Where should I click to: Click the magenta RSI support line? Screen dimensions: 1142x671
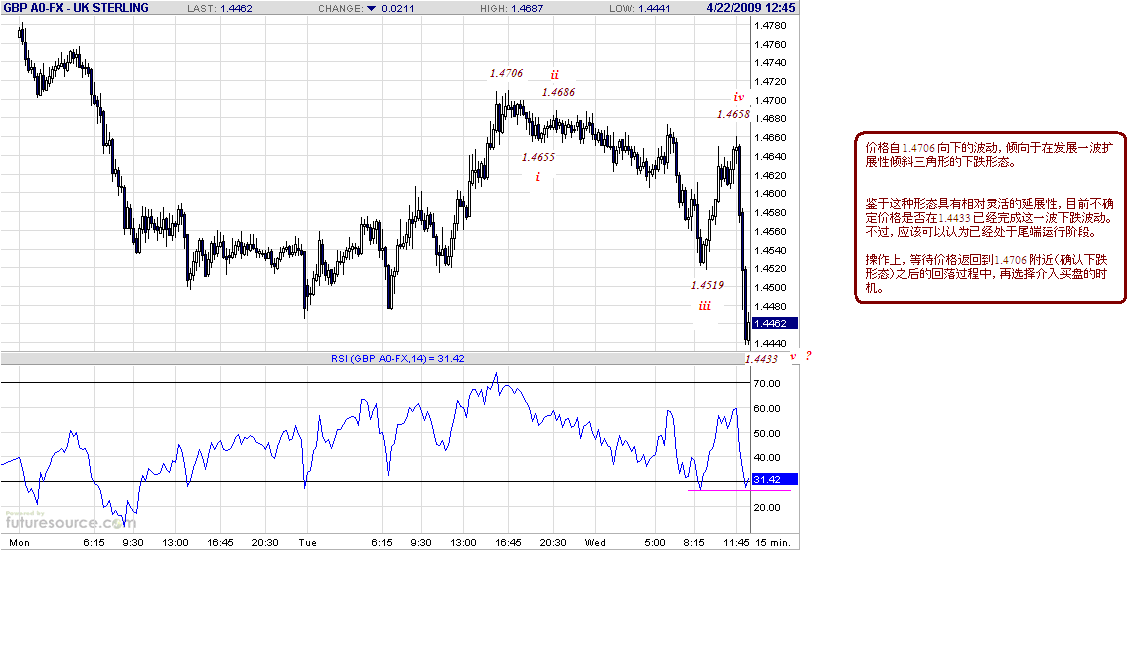point(739,490)
